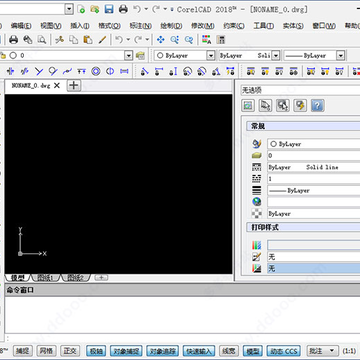This screenshot has width=360, height=360.
Task: Toggle the 捕捉 snap button in the status bar
Action: pos(23,351)
